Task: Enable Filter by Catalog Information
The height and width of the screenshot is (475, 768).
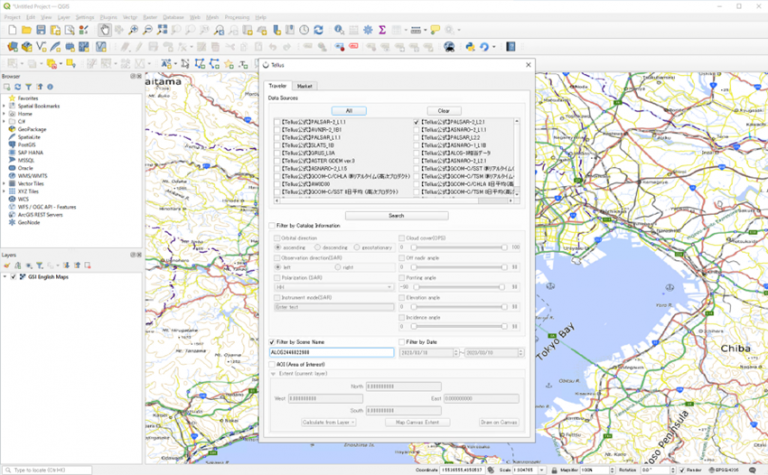Action: tap(272, 226)
